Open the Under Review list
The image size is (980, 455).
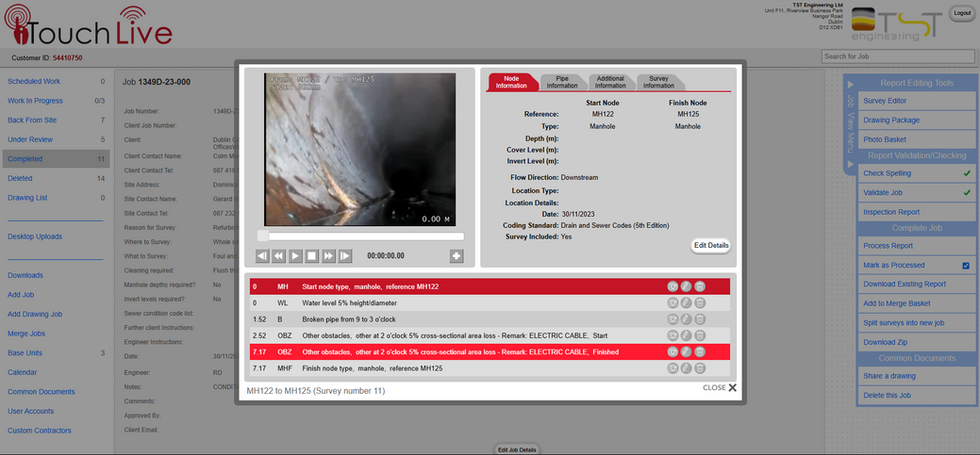pyautogui.click(x=30, y=139)
